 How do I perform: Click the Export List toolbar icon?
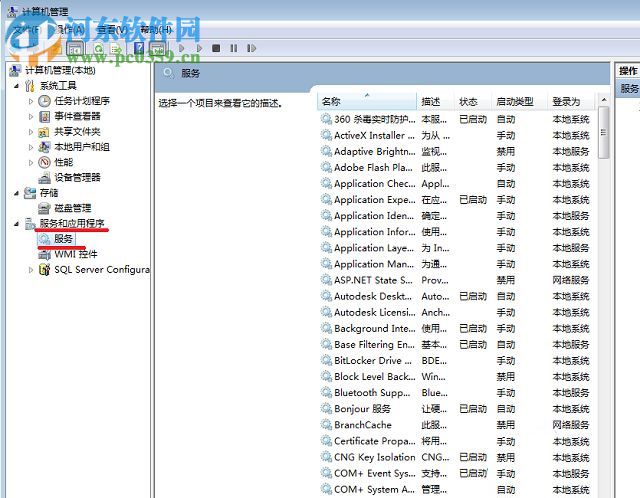[x=116, y=49]
